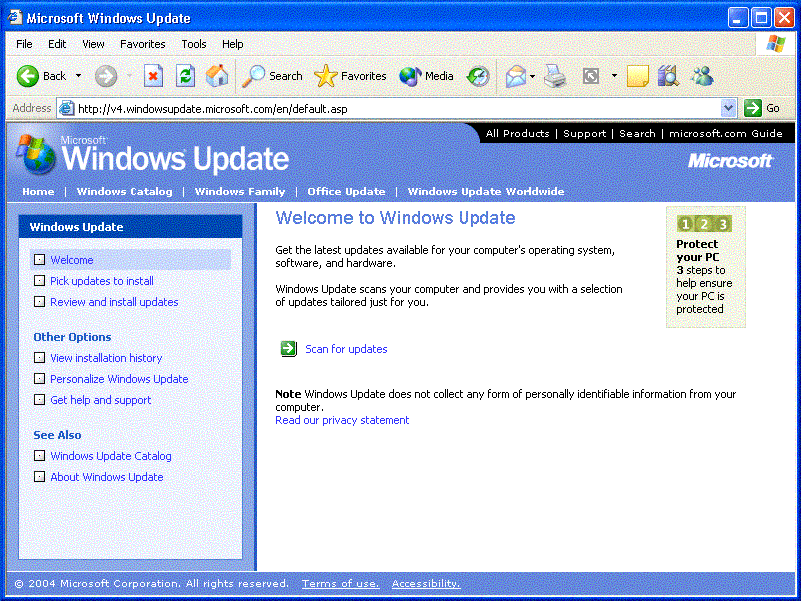Open the Help menu

232,44
